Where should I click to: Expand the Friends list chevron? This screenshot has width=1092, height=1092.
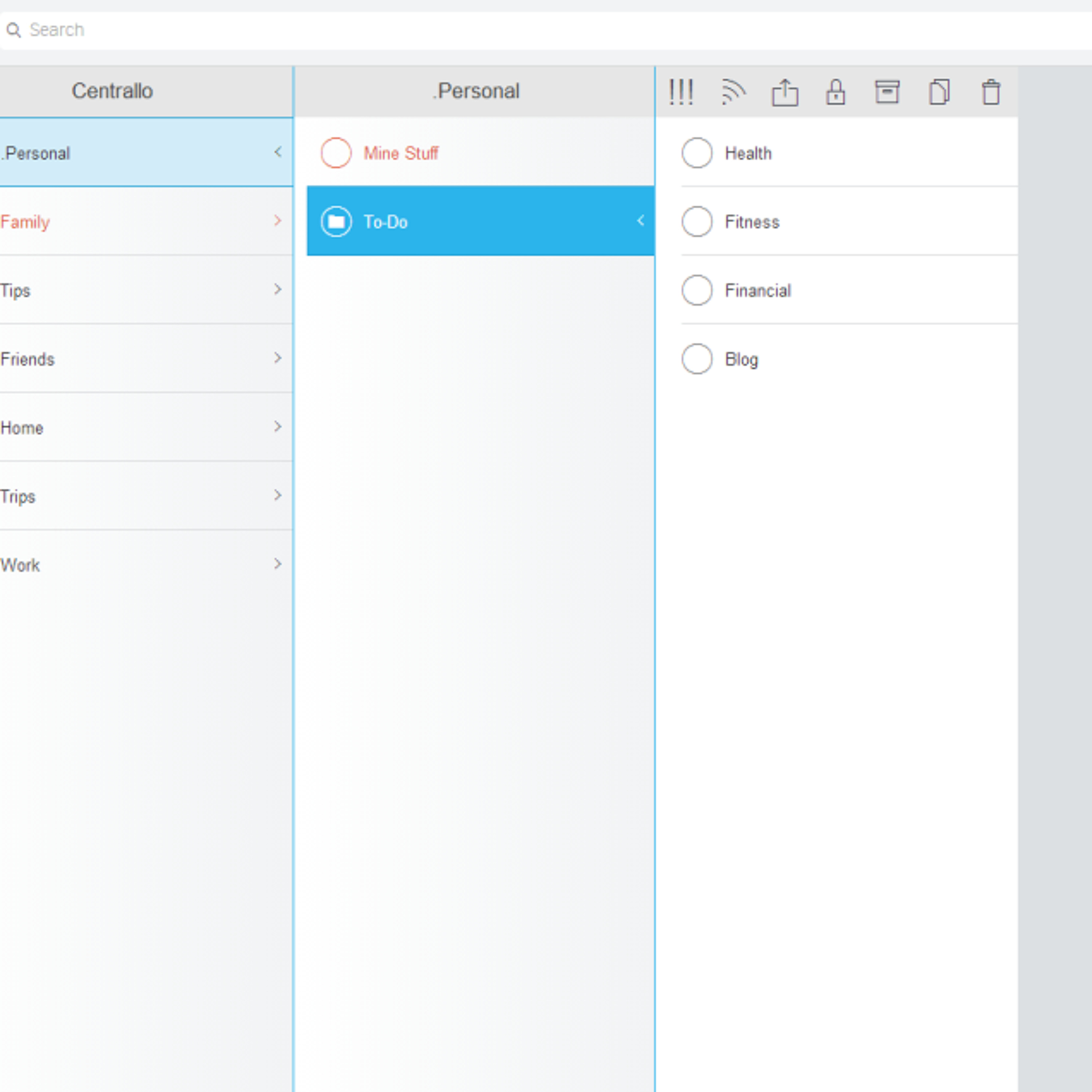pyautogui.click(x=277, y=358)
